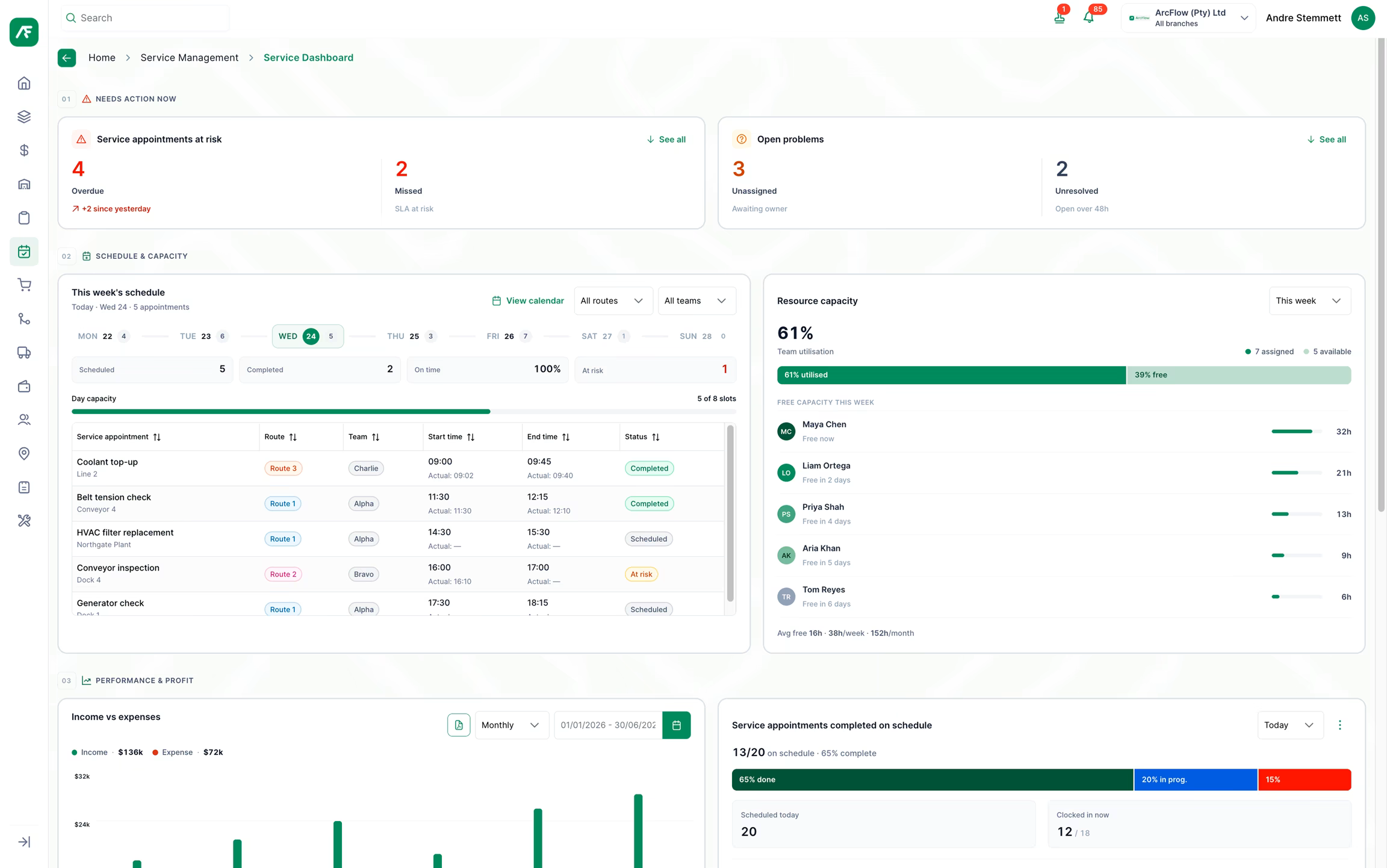Viewport: 1387px width, 868px height.
Task: Click the ArcFlow logo in the sidebar
Action: [x=24, y=32]
